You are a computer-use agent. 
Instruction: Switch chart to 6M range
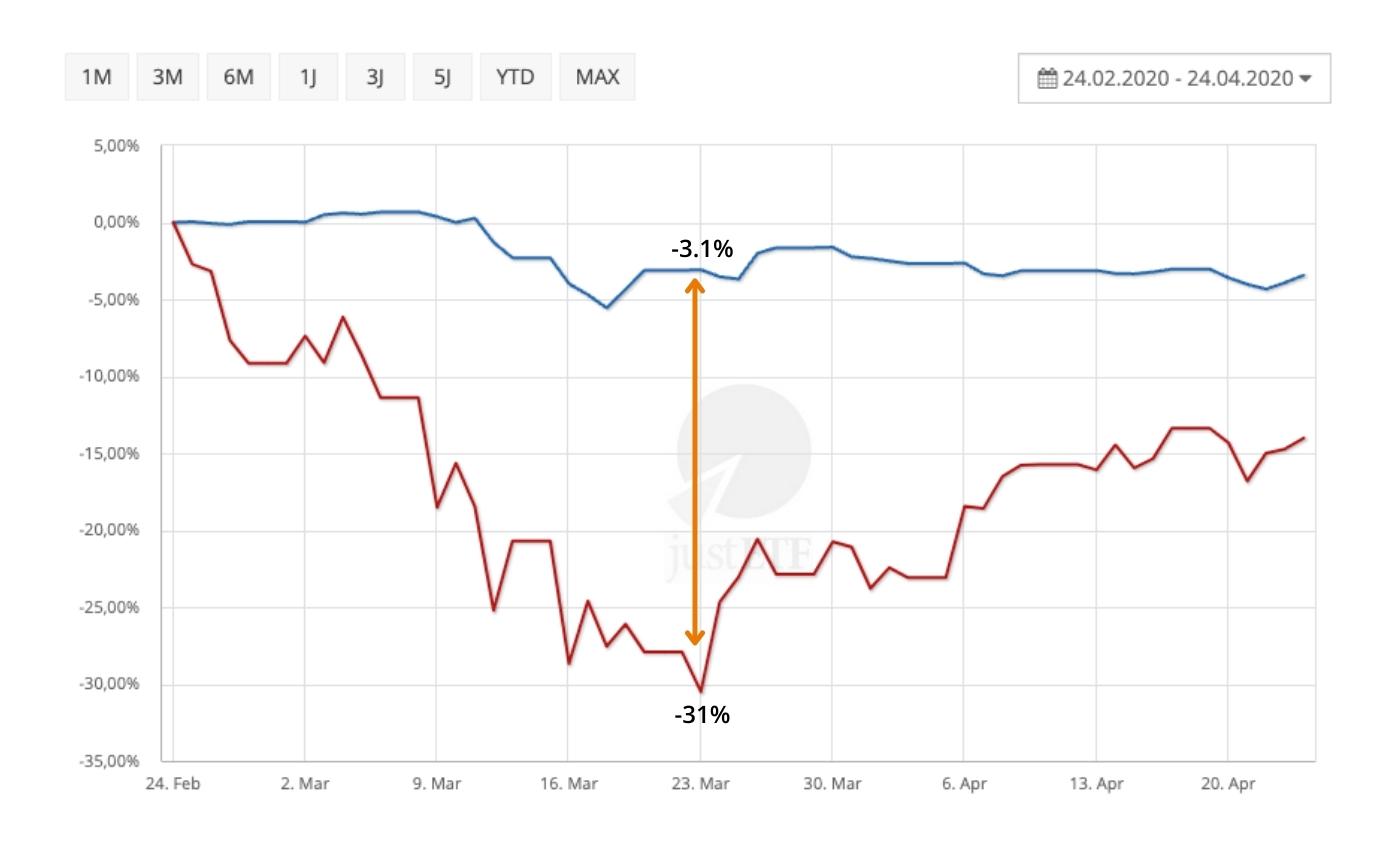click(238, 77)
